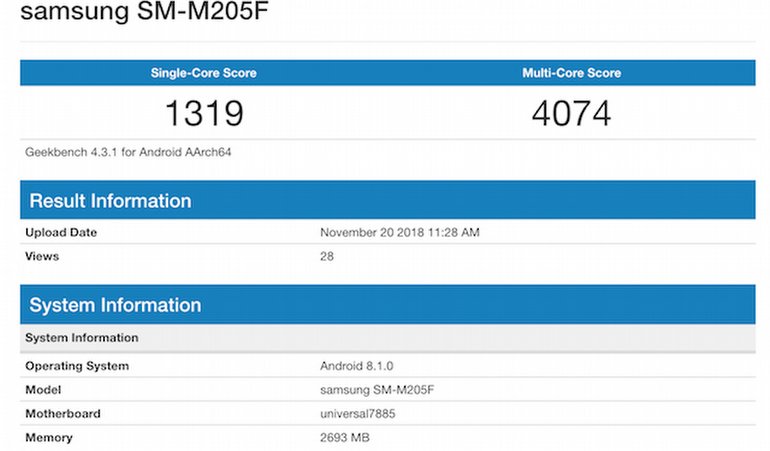Click the Android 8.1.0 value
The width and height of the screenshot is (770, 451).
351,366
